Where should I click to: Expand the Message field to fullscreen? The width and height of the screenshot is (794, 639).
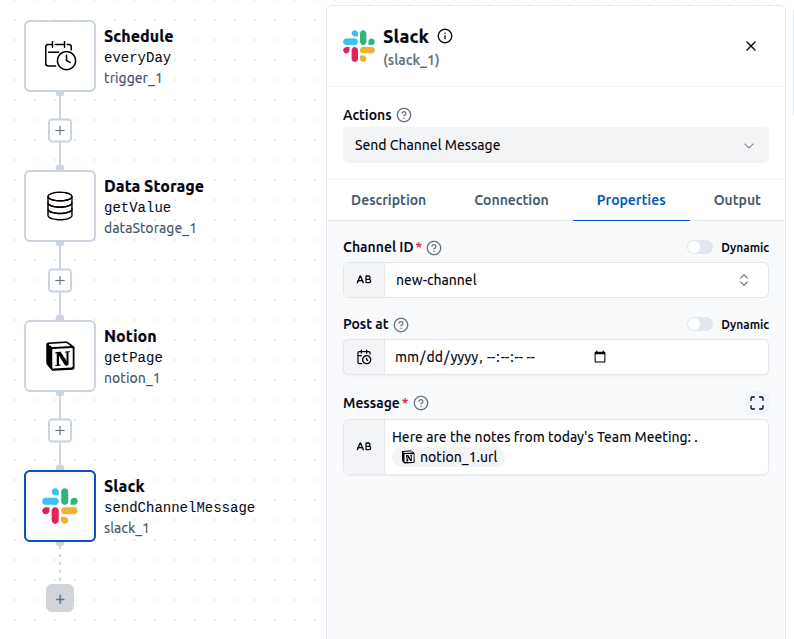(x=757, y=403)
